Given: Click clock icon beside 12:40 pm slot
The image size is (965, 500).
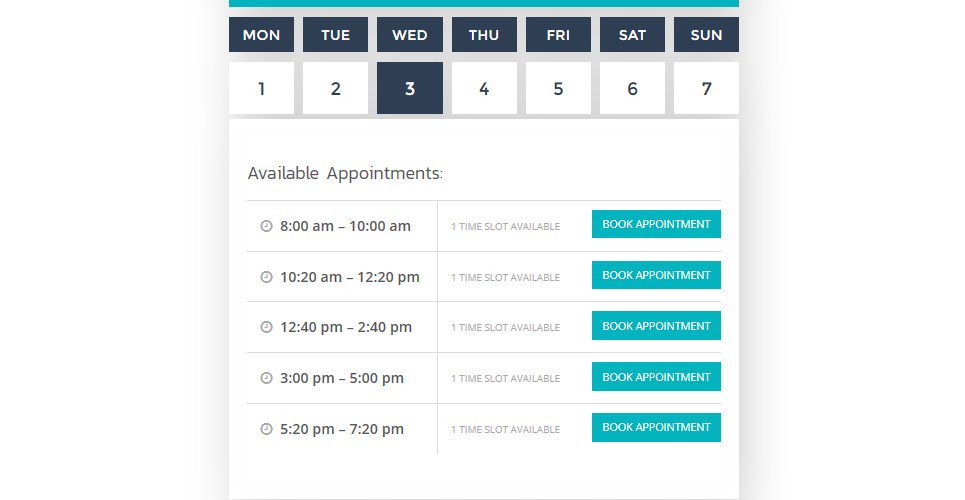Looking at the screenshot, I should click(x=266, y=327).
